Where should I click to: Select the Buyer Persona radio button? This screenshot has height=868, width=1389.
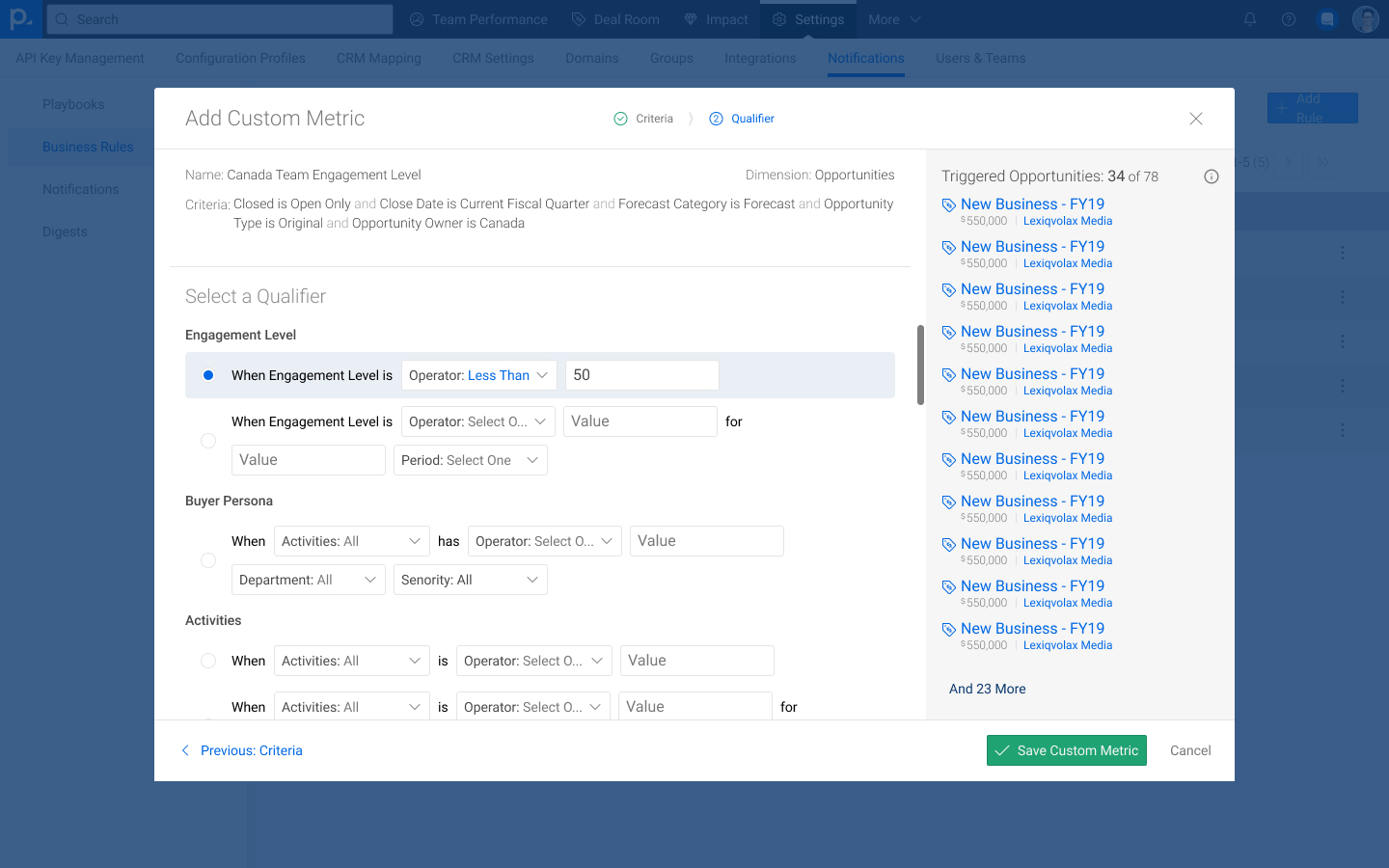click(x=208, y=560)
